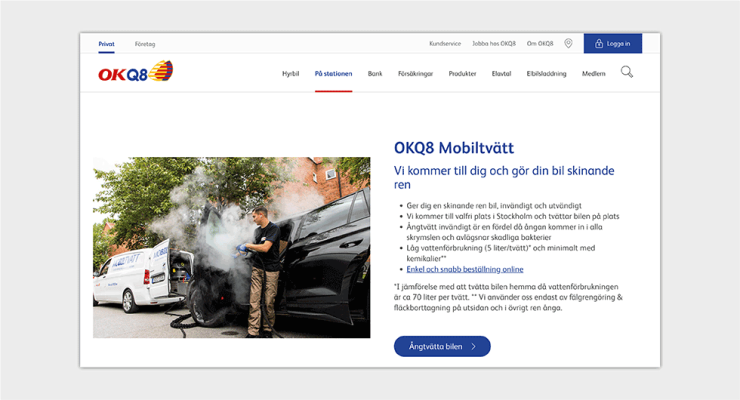Open the Om OKQ8 link
Screen dimensions: 740x400
point(540,43)
